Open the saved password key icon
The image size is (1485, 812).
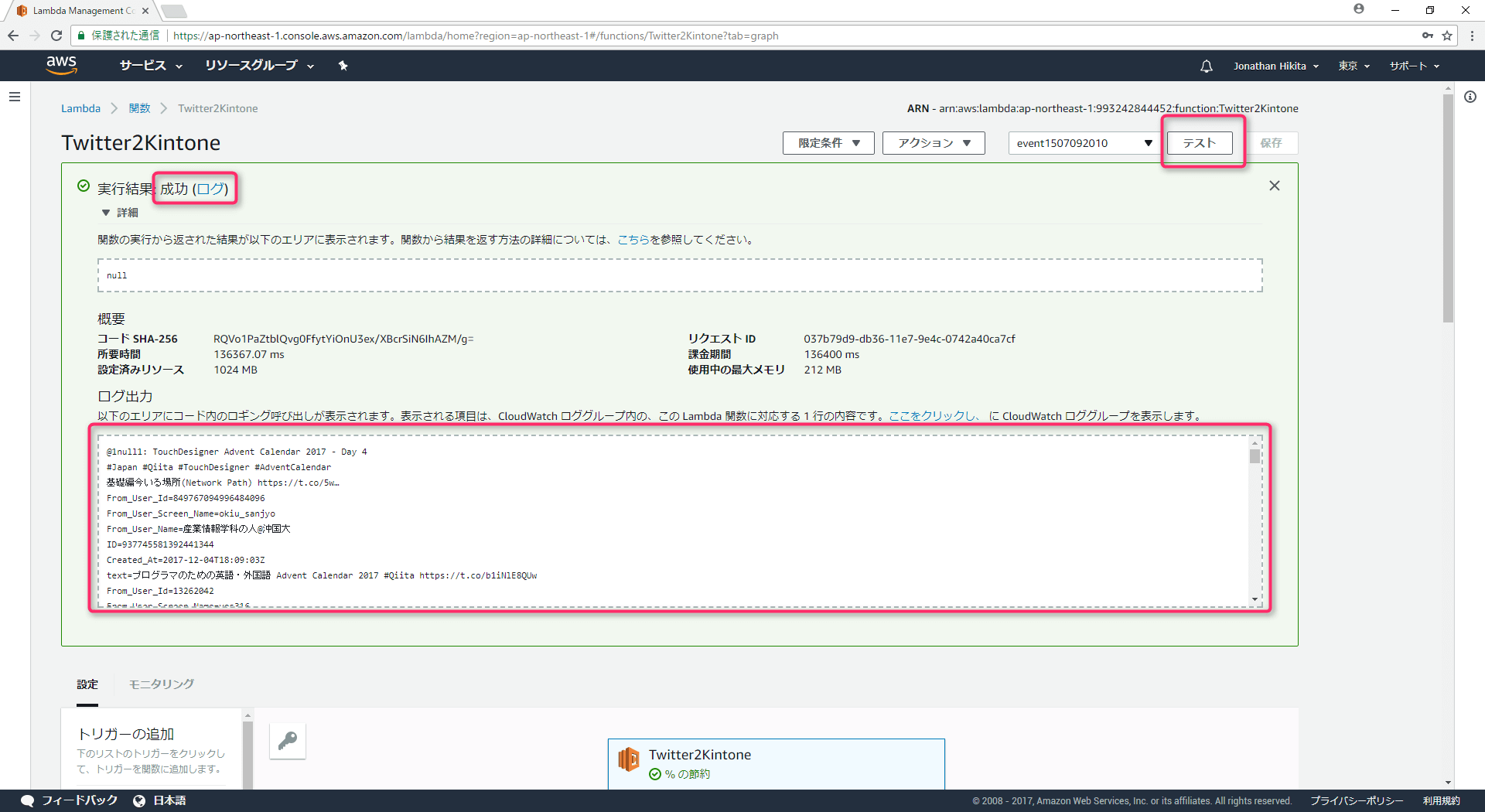point(1428,36)
